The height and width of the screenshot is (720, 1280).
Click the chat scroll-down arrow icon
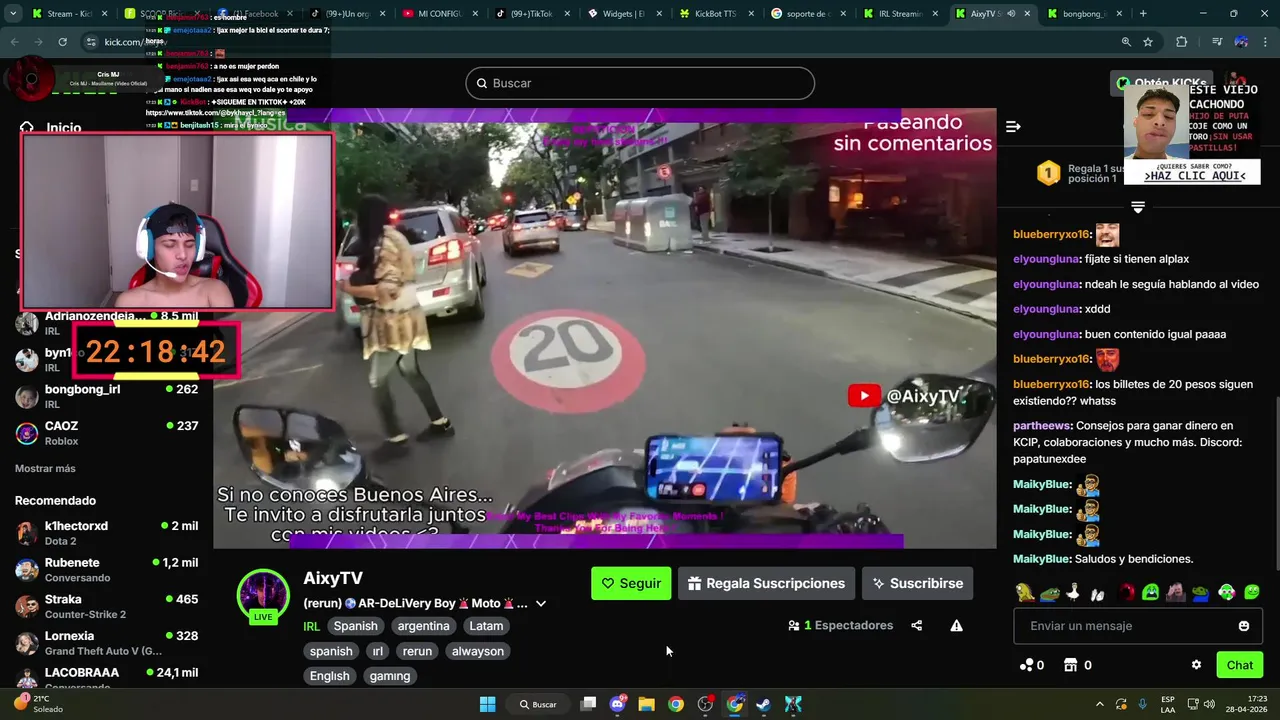pos(1138,207)
